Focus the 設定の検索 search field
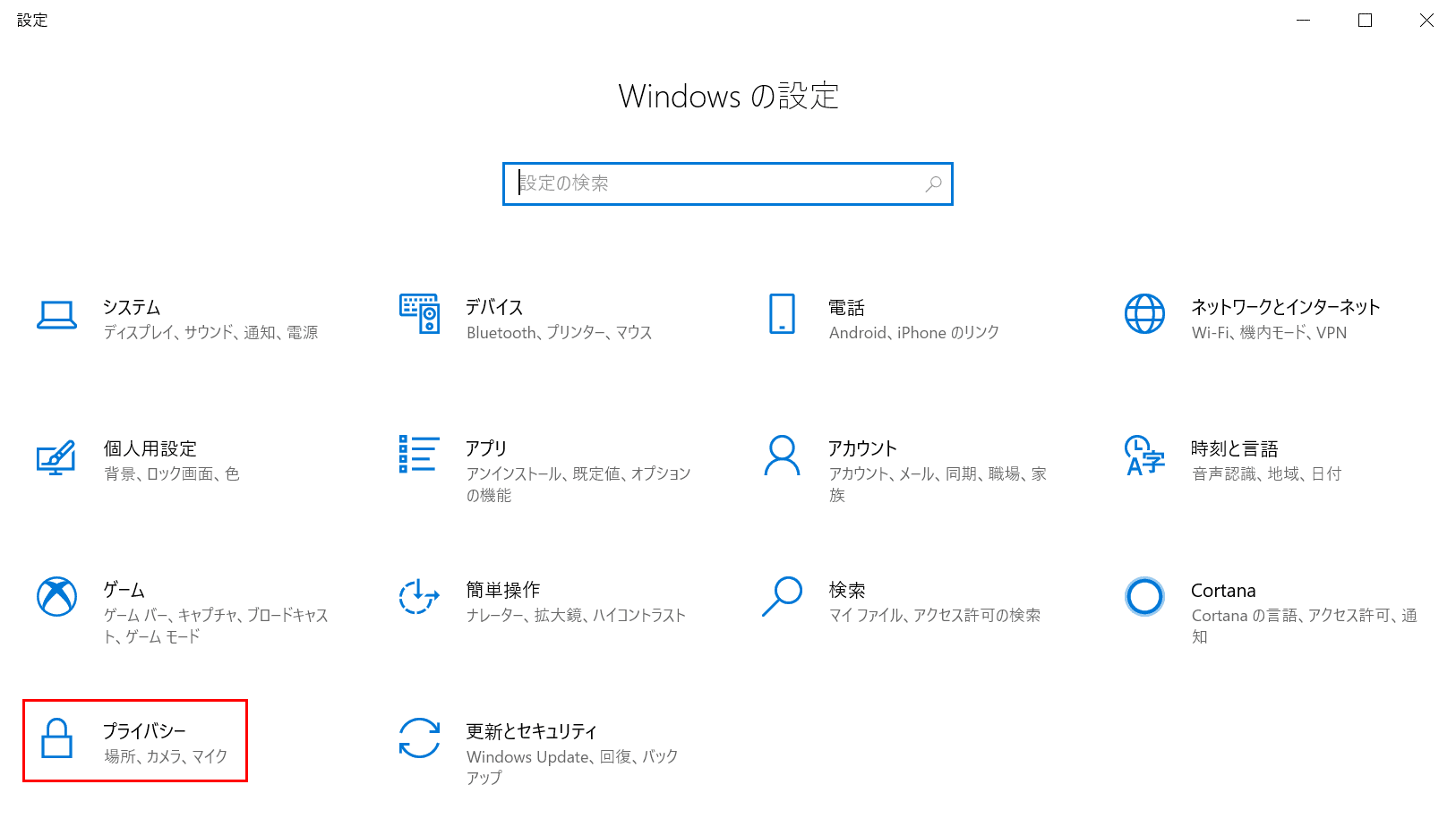Screen dimensions: 1456x827 pyautogui.click(x=727, y=183)
